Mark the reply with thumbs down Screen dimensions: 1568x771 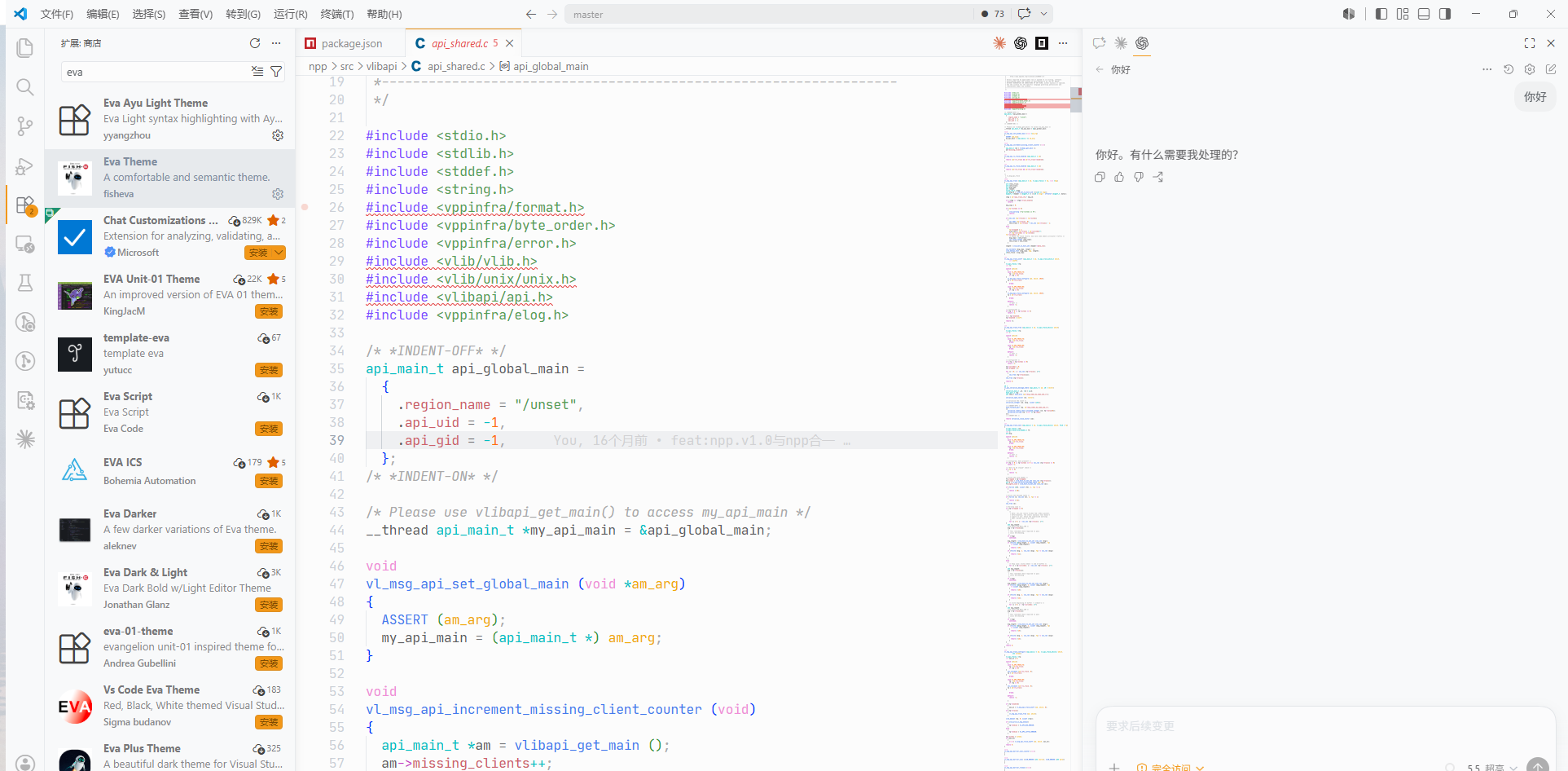tap(1139, 177)
